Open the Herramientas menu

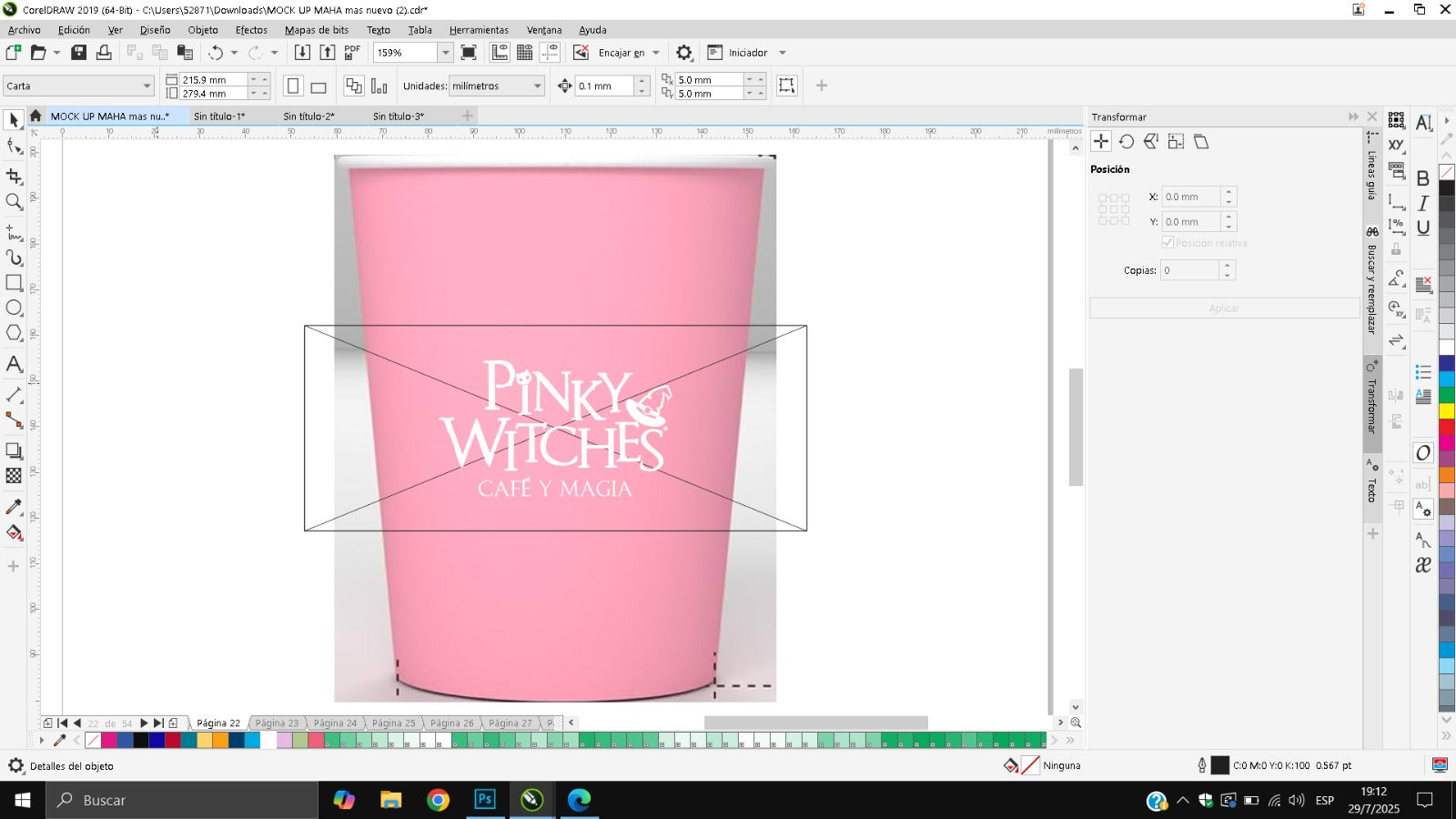pyautogui.click(x=479, y=30)
